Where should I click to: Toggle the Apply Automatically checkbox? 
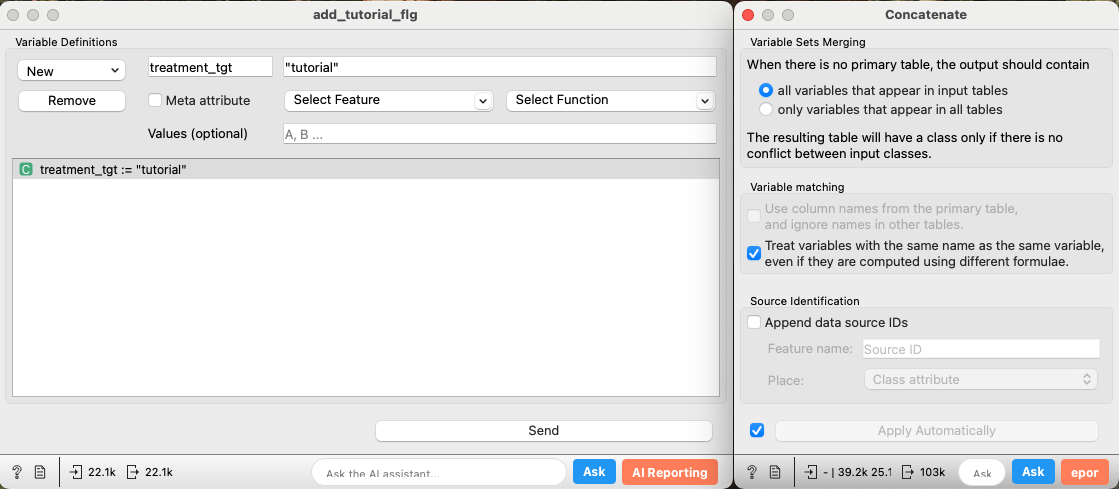point(757,430)
